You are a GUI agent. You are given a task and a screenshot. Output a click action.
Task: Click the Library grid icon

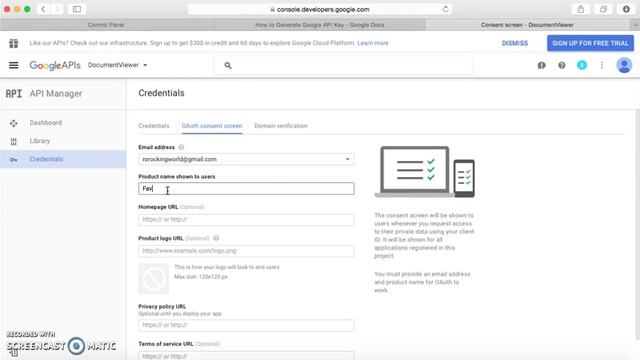pos(13,141)
